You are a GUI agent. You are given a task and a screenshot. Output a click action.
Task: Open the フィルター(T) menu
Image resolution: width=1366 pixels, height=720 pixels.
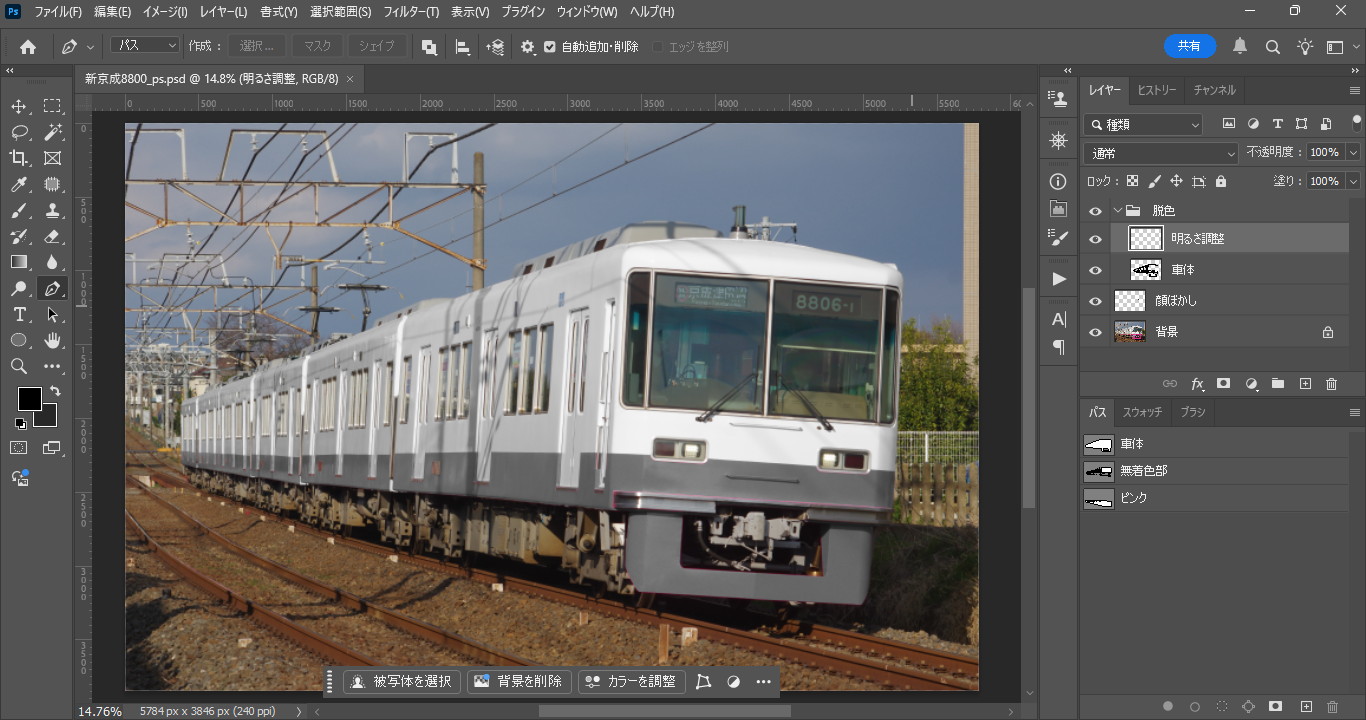point(411,12)
